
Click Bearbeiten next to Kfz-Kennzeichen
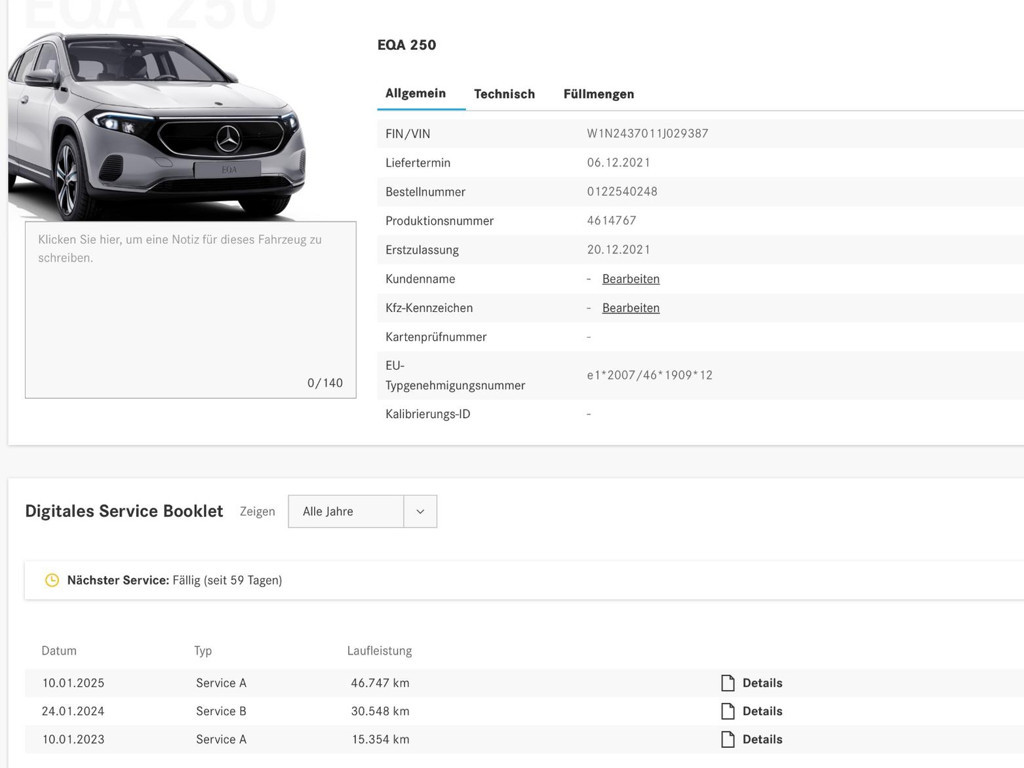pos(630,307)
